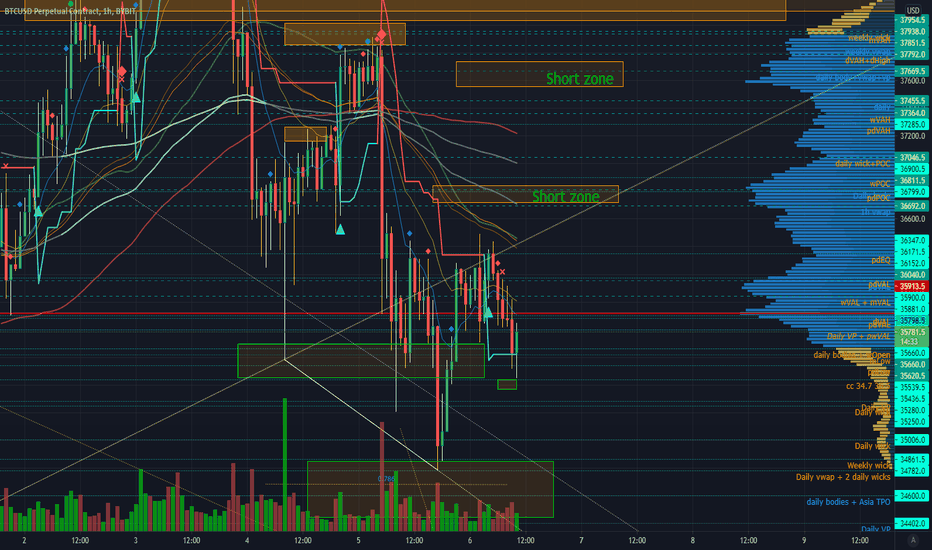
Task: Click the 35781.5 countdown price label
Action: tap(912, 337)
